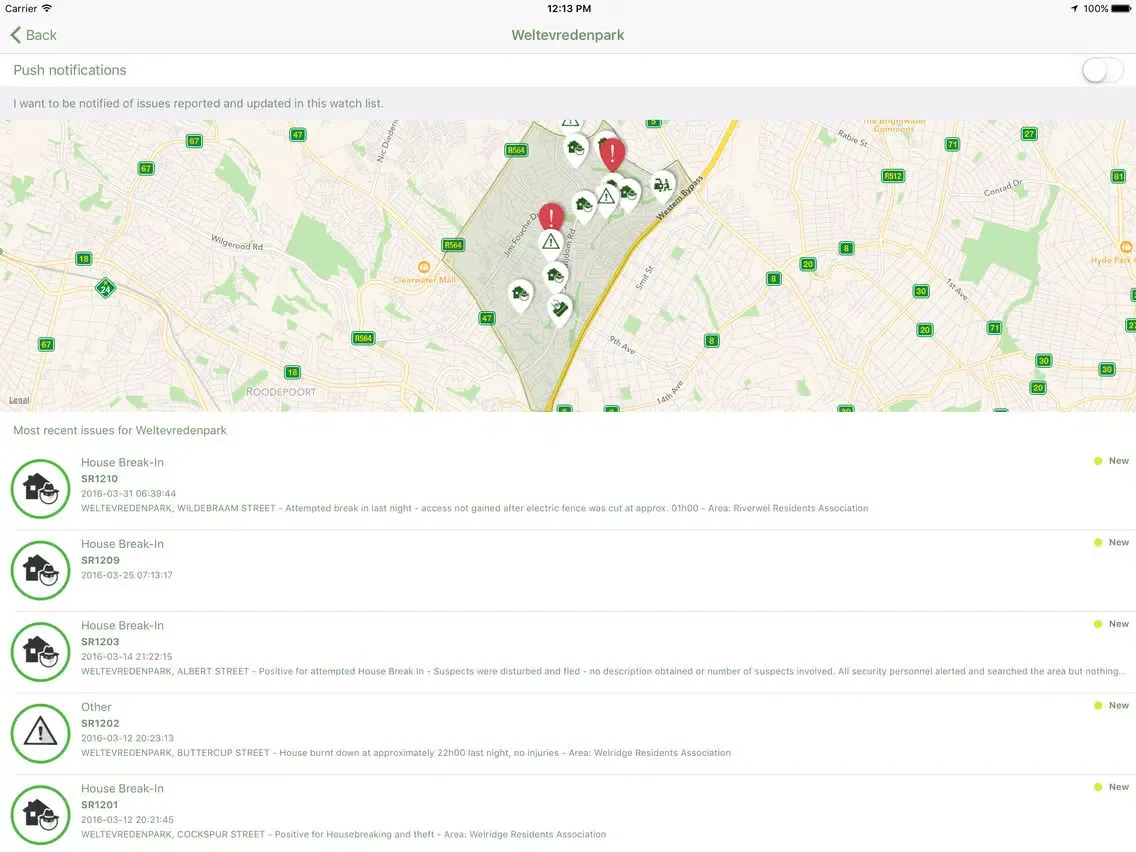Viewport: 1136px width, 852px height.
Task: Go back using the Back button
Action: (33, 35)
